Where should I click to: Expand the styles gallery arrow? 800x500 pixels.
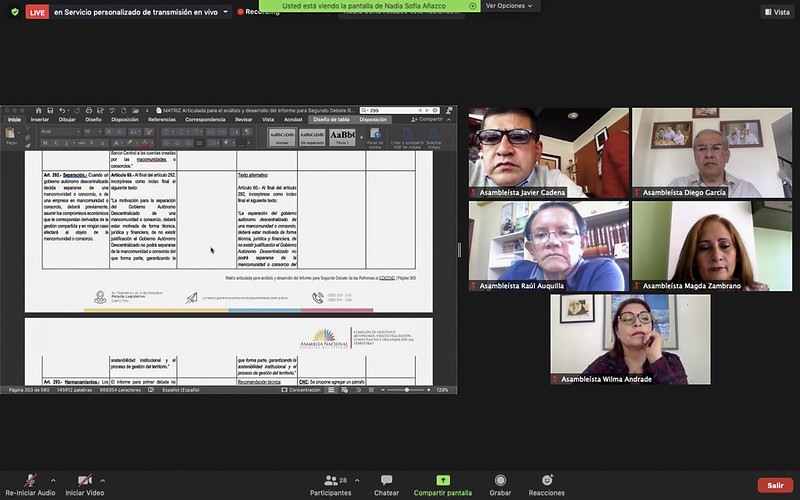click(361, 137)
